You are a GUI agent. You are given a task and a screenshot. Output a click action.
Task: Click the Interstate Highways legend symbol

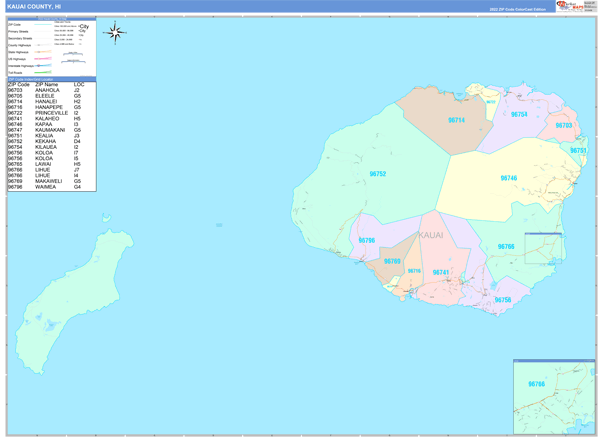(x=42, y=65)
